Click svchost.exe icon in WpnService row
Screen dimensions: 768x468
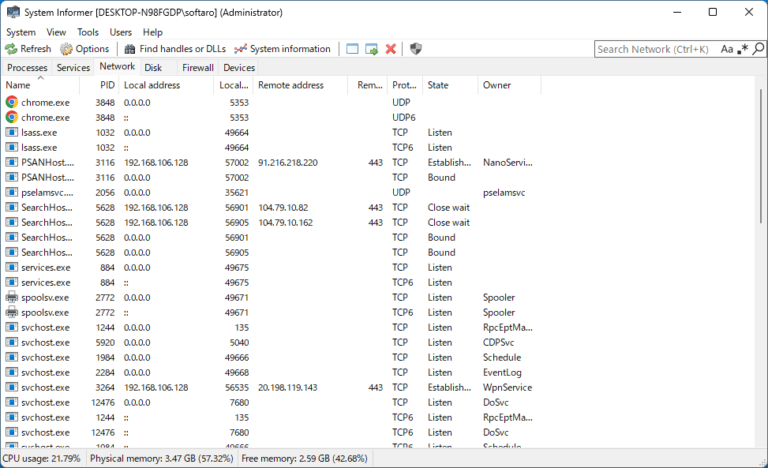click(x=12, y=387)
